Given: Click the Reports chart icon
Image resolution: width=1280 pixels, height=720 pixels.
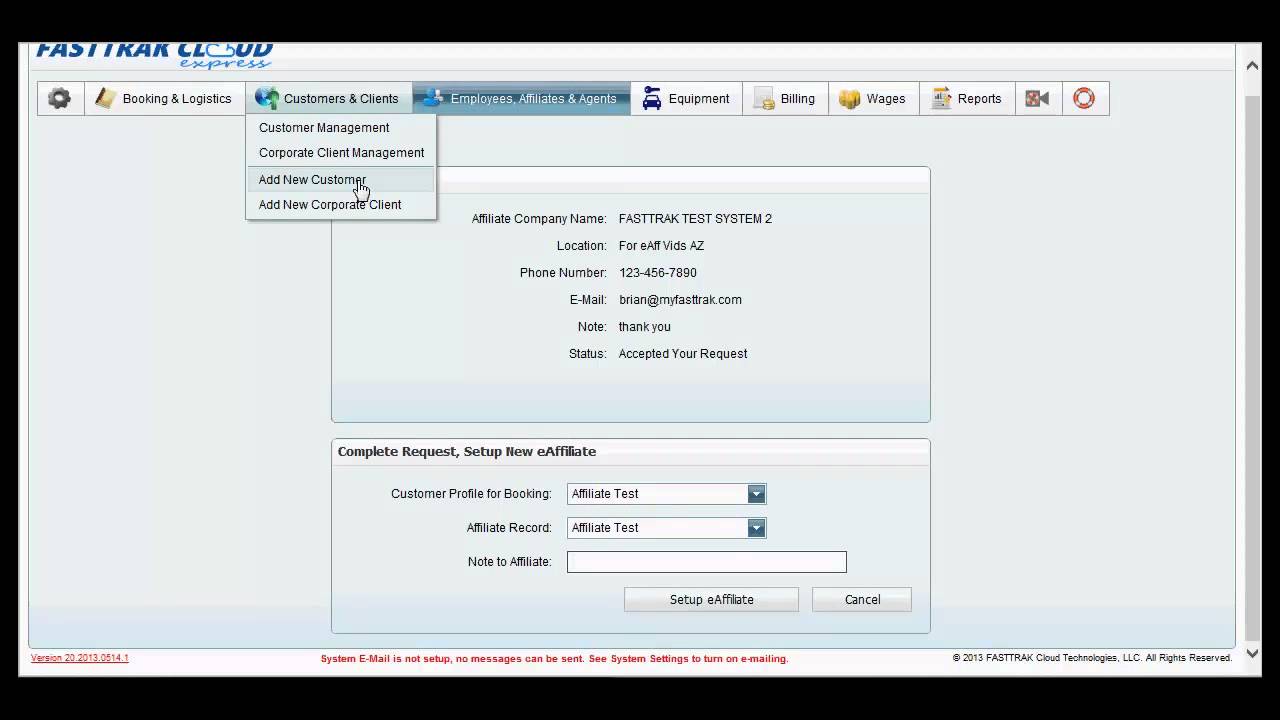Looking at the screenshot, I should [941, 98].
